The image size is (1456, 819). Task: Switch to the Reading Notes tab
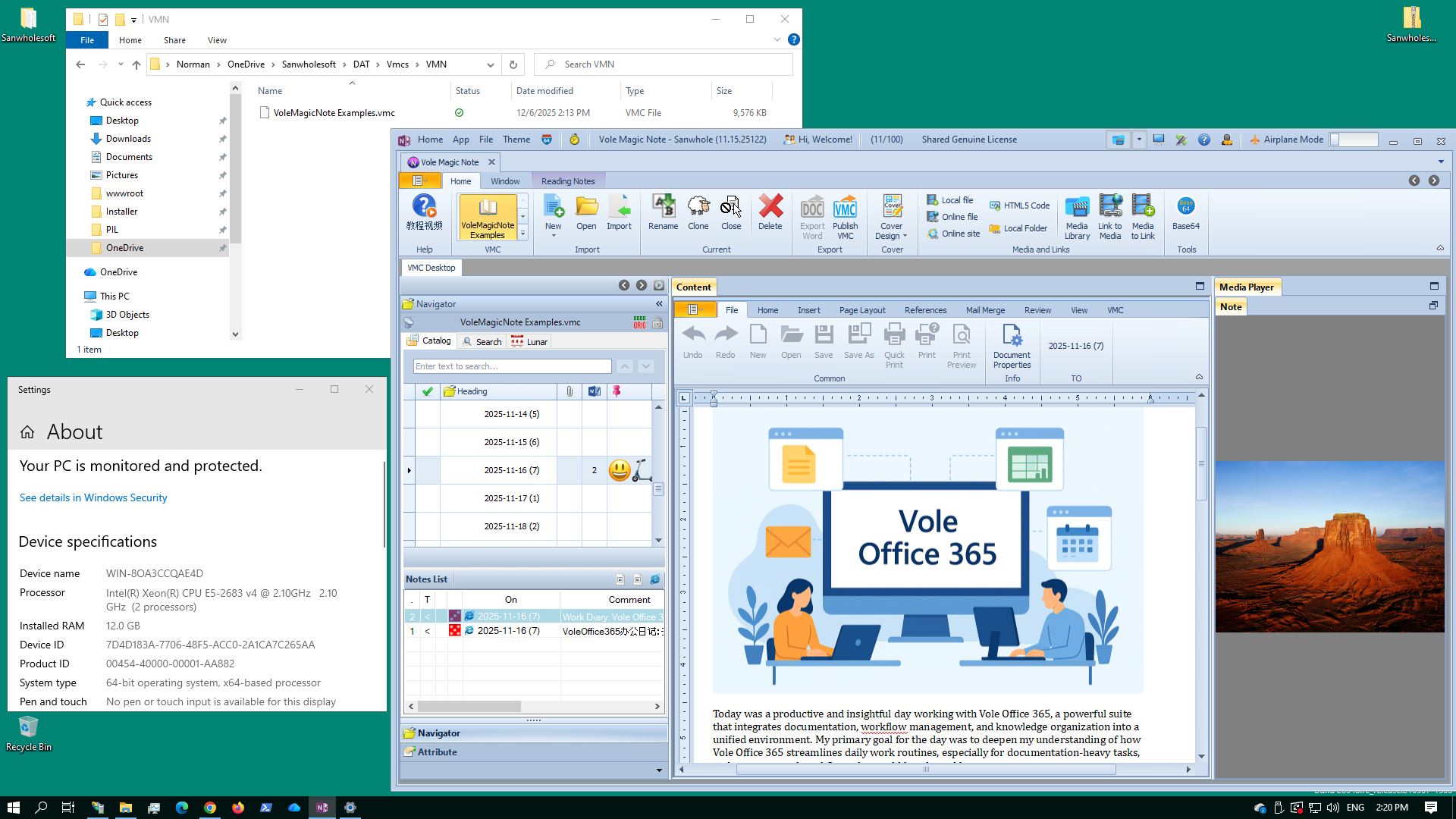tap(568, 181)
